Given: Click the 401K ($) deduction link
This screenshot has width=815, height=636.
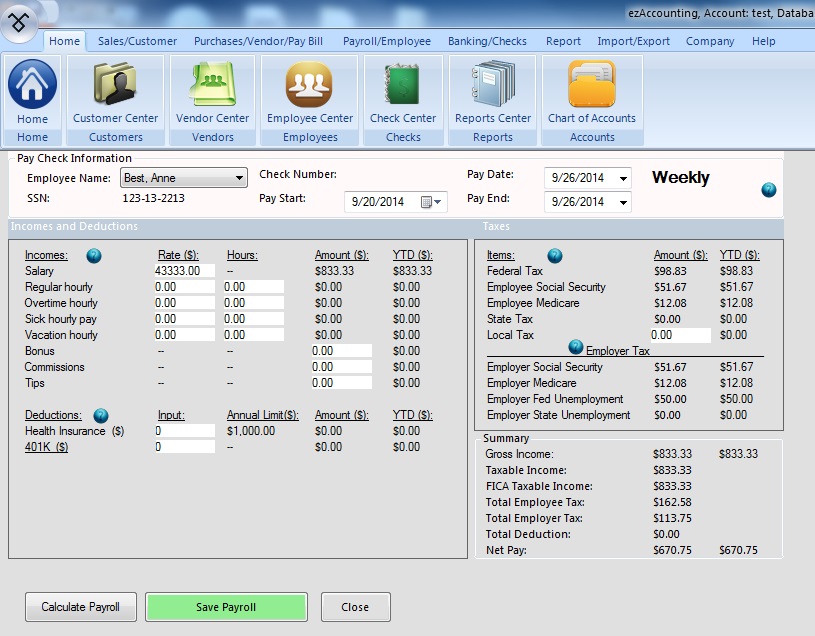Looking at the screenshot, I should click(47, 447).
